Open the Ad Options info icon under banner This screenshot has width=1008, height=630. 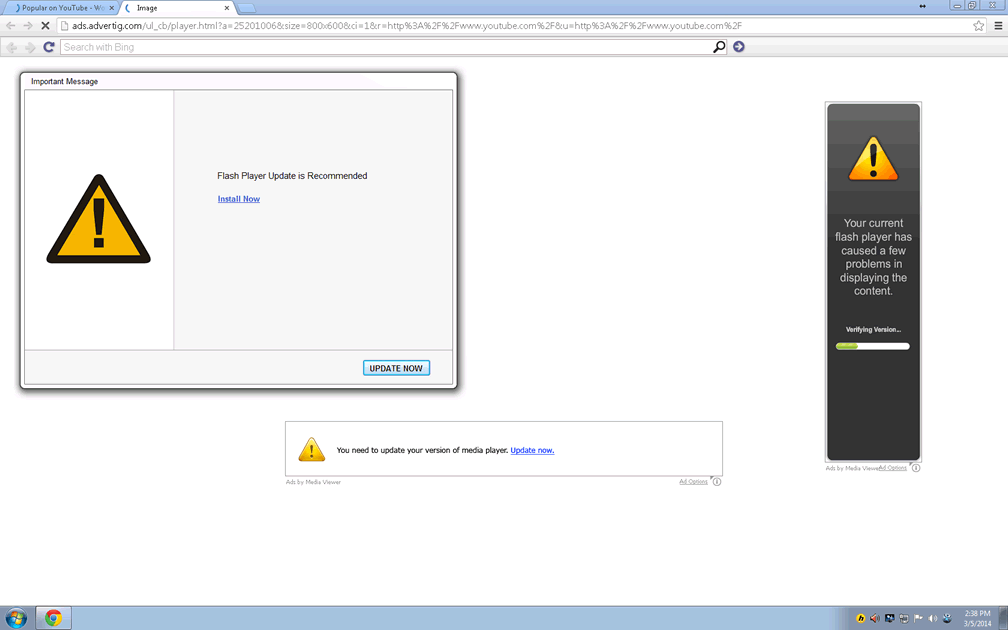tap(716, 482)
